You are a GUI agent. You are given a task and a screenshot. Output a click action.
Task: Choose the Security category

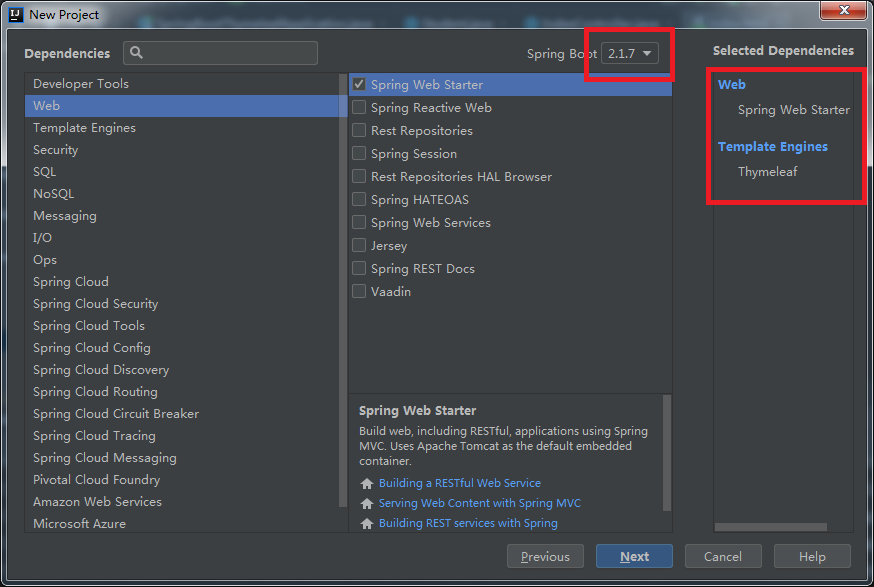[182, 149]
